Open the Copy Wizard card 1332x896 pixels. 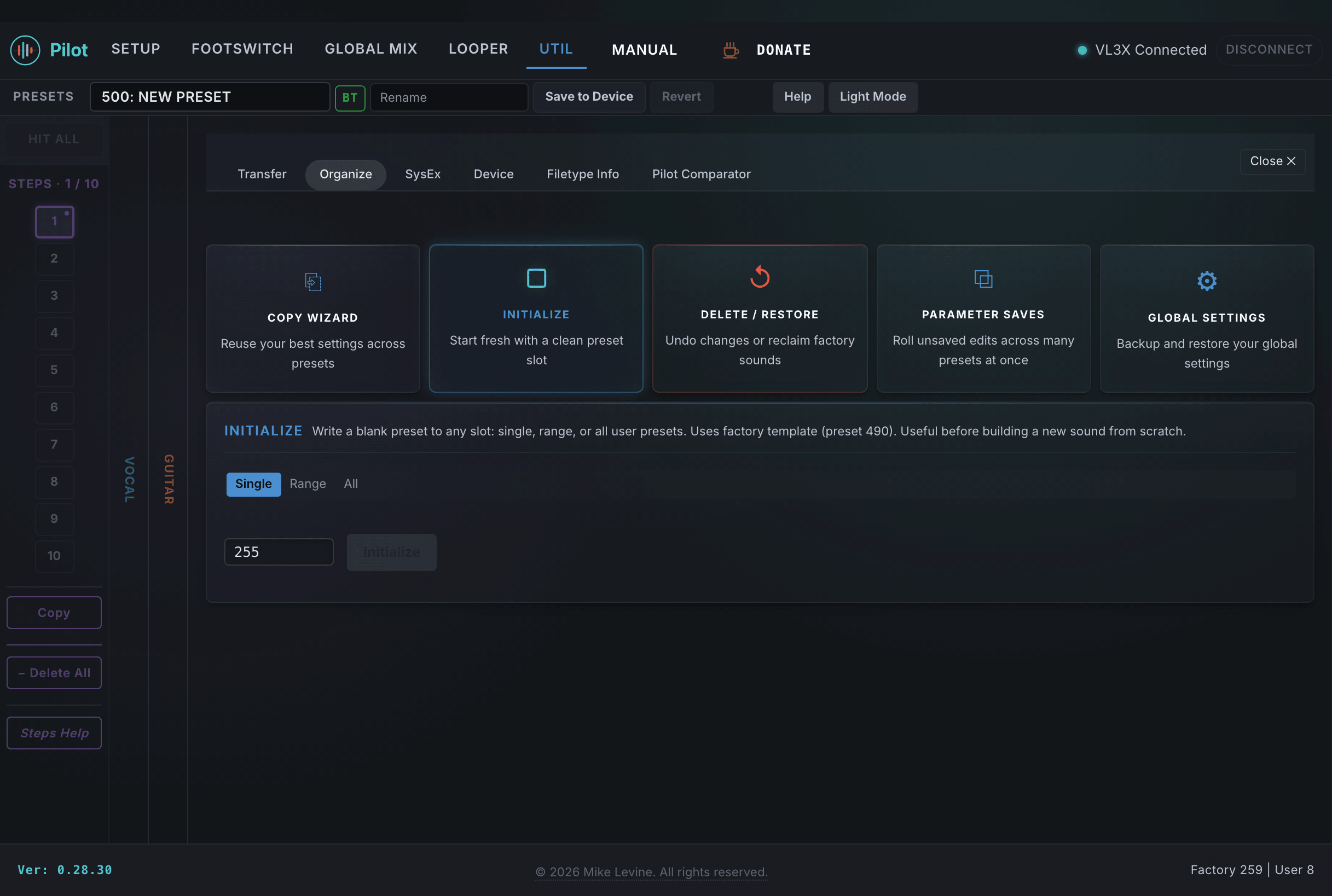pos(312,319)
